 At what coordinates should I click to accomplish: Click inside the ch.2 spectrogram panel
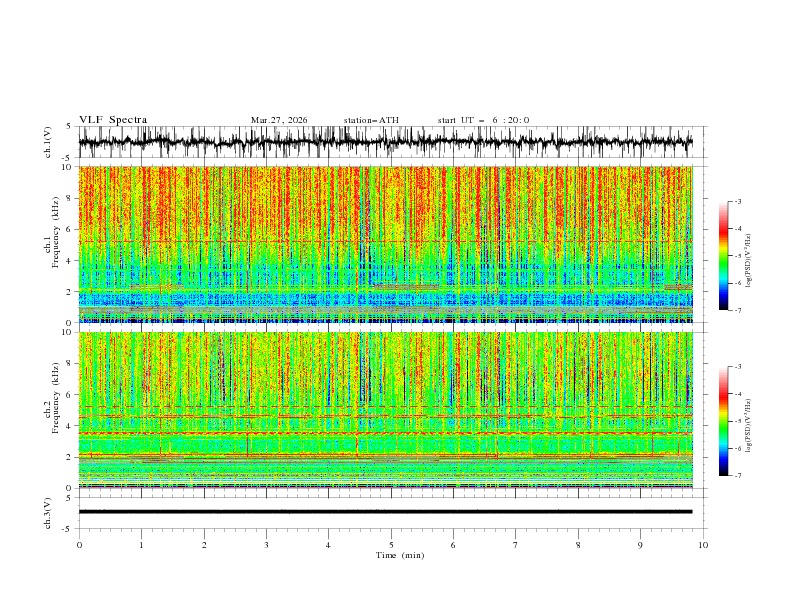(x=385, y=410)
